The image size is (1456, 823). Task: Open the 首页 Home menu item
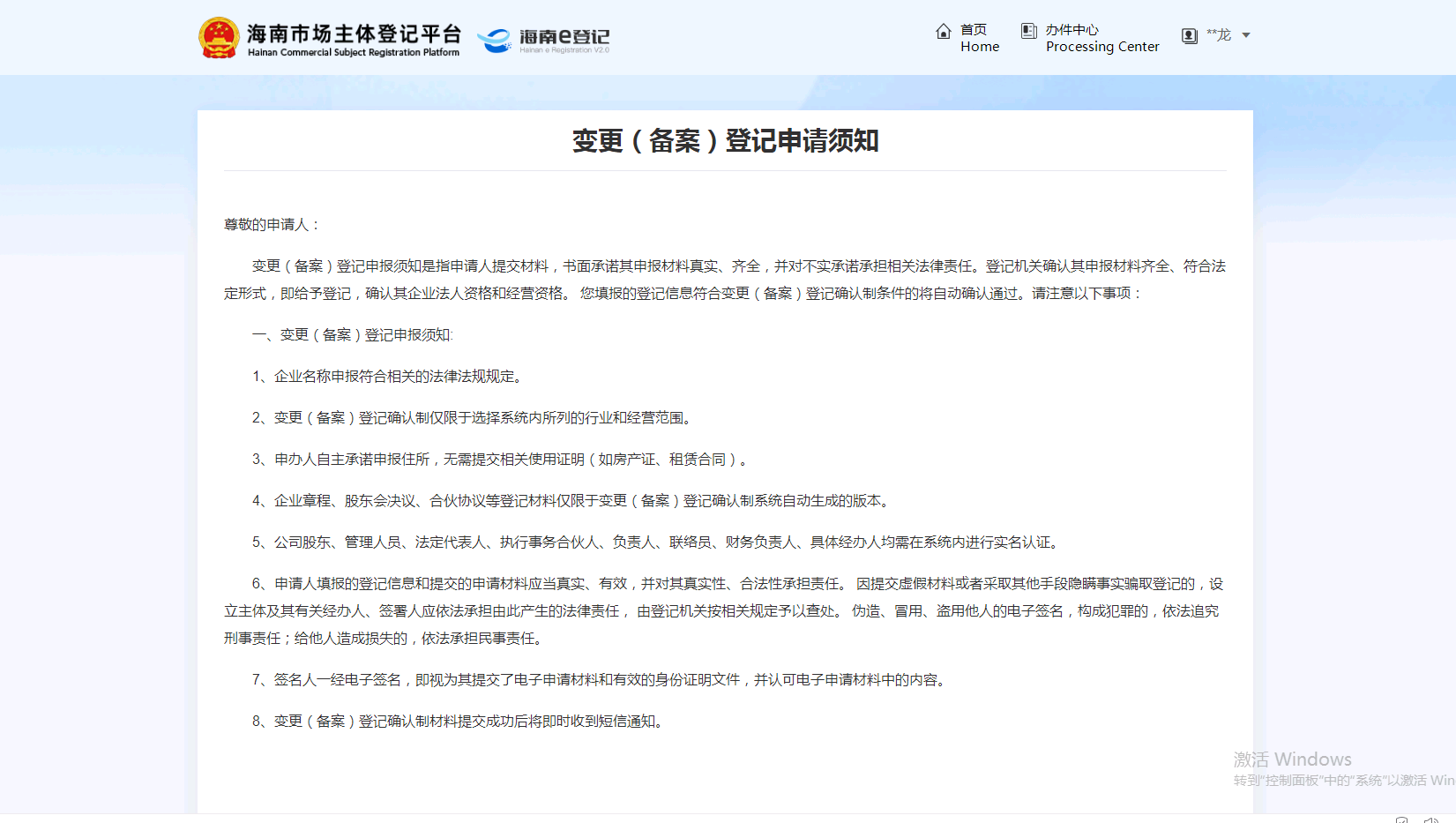[980, 38]
